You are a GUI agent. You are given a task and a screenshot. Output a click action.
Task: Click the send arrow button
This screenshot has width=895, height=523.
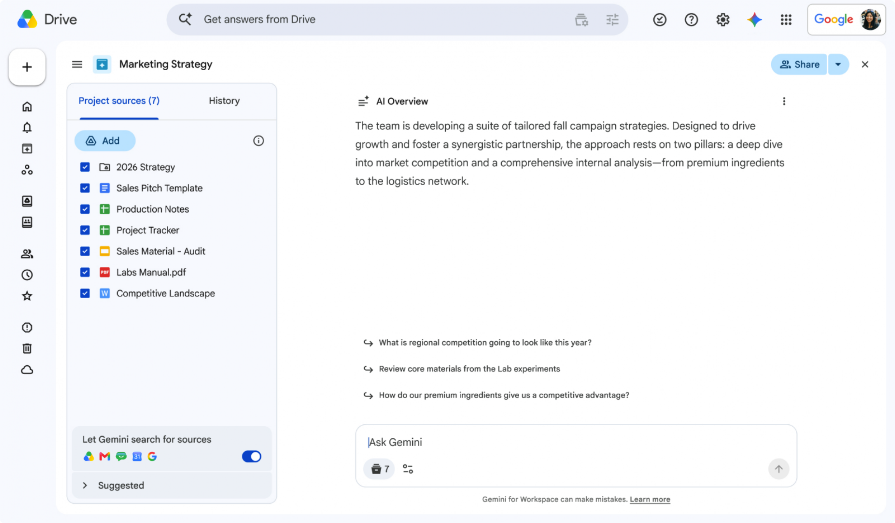779,469
